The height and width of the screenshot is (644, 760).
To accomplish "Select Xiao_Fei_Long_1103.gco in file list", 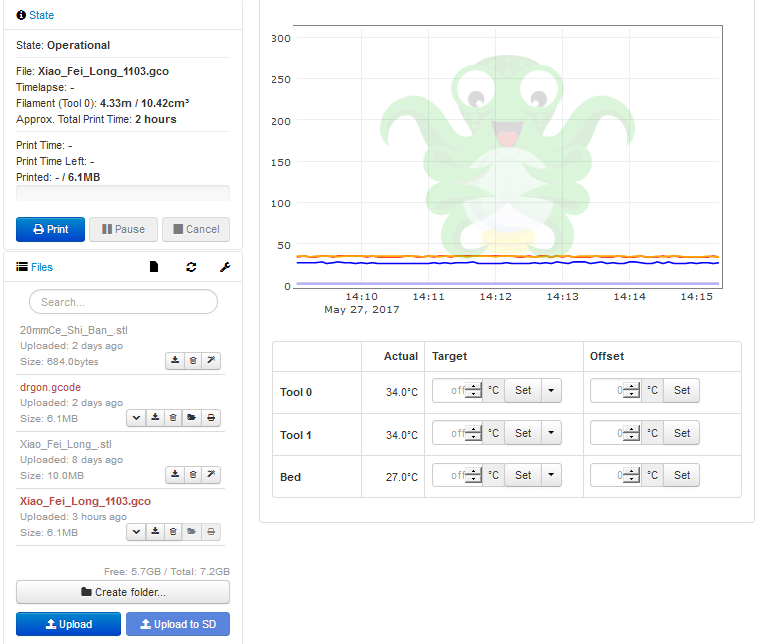I will (85, 501).
